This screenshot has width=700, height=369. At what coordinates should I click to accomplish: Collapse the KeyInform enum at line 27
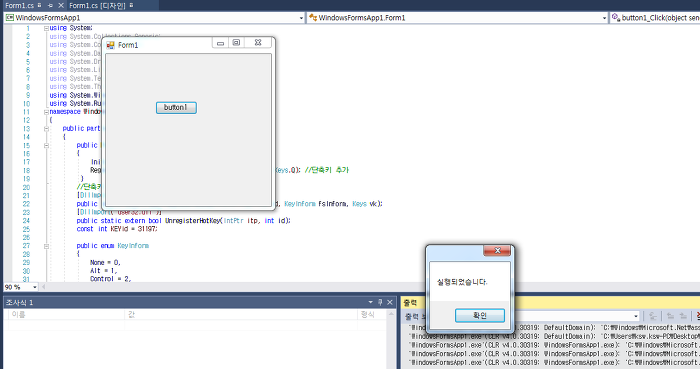[46, 246]
